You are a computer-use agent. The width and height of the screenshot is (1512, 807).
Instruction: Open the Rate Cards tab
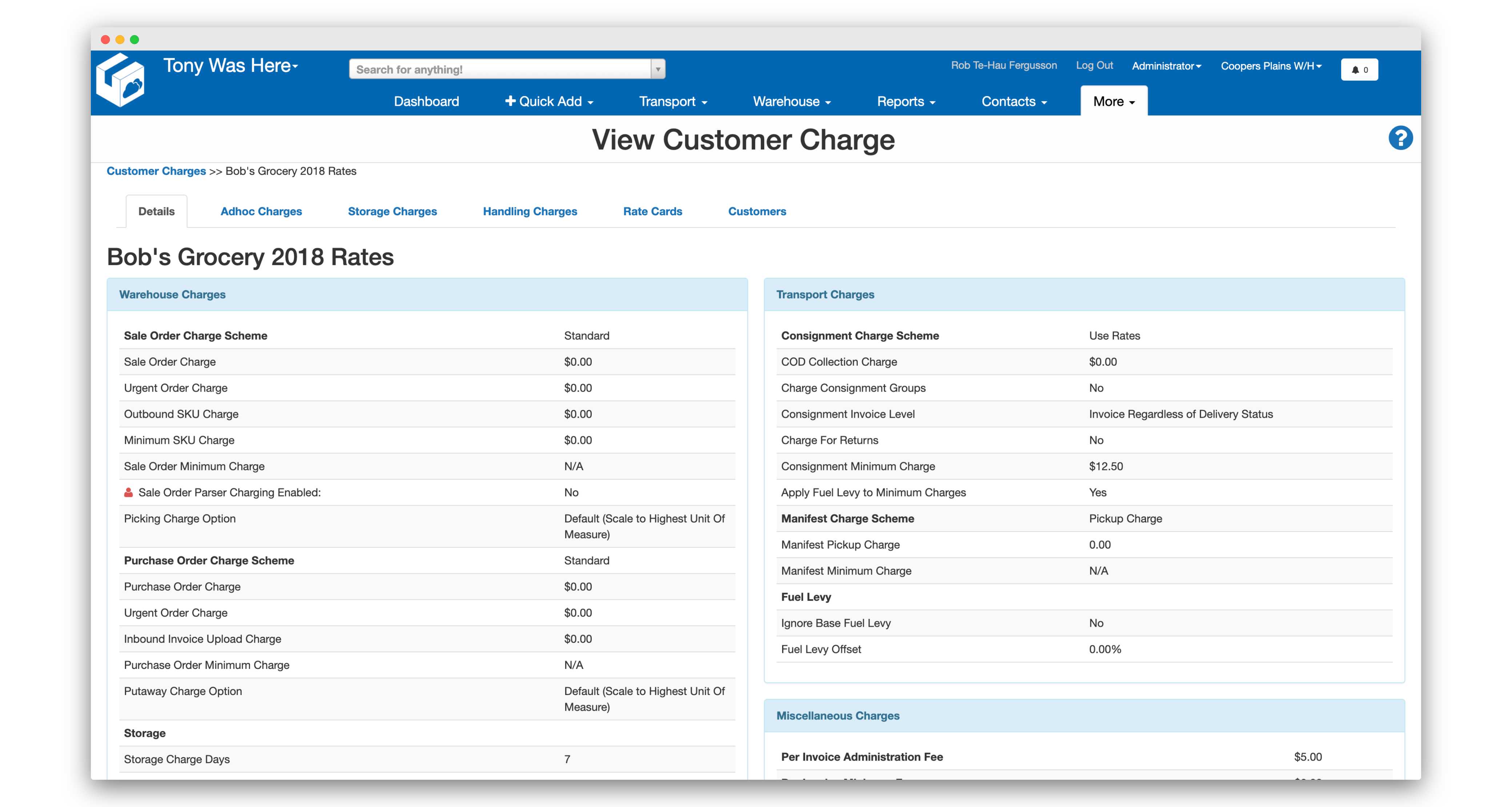point(652,211)
